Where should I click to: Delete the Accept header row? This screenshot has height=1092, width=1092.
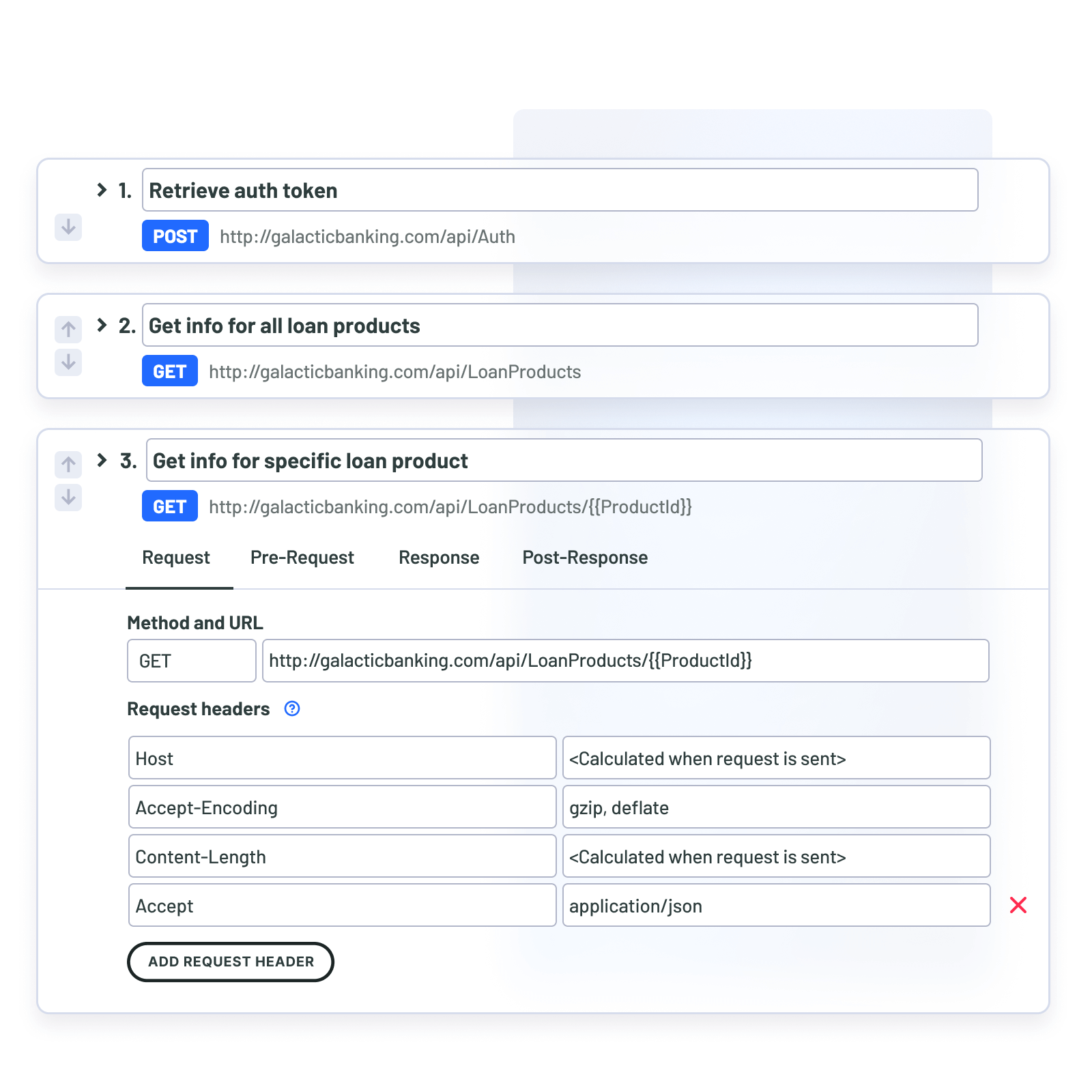click(x=1018, y=905)
